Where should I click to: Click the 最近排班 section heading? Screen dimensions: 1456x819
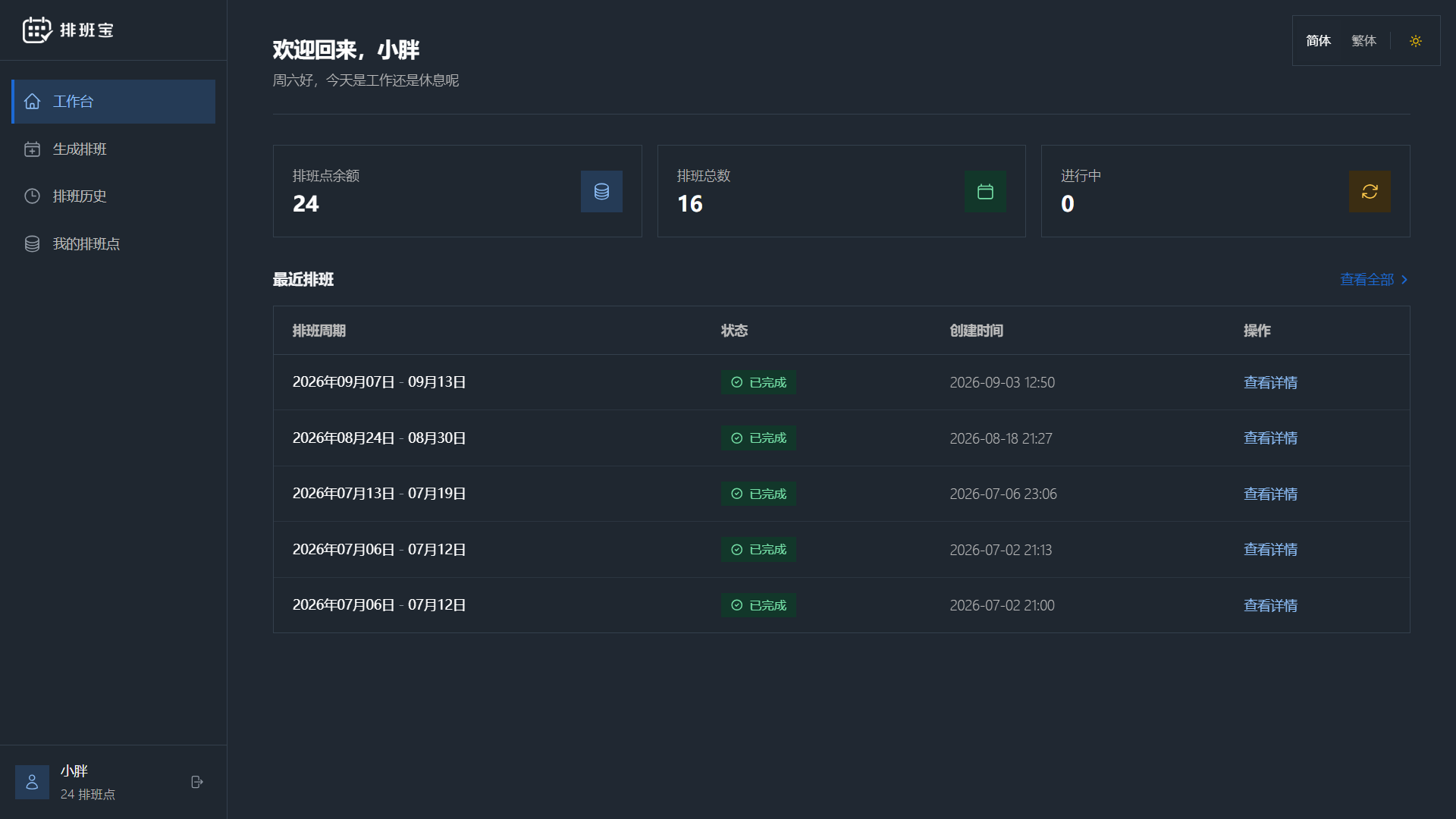(303, 280)
